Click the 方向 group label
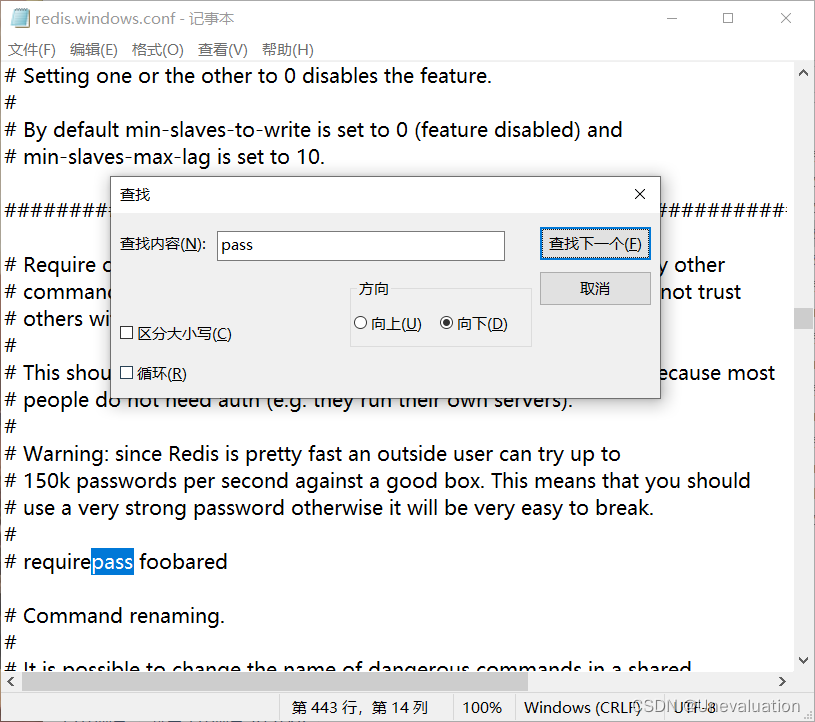Viewport: 815px width, 722px height. pyautogui.click(x=374, y=288)
